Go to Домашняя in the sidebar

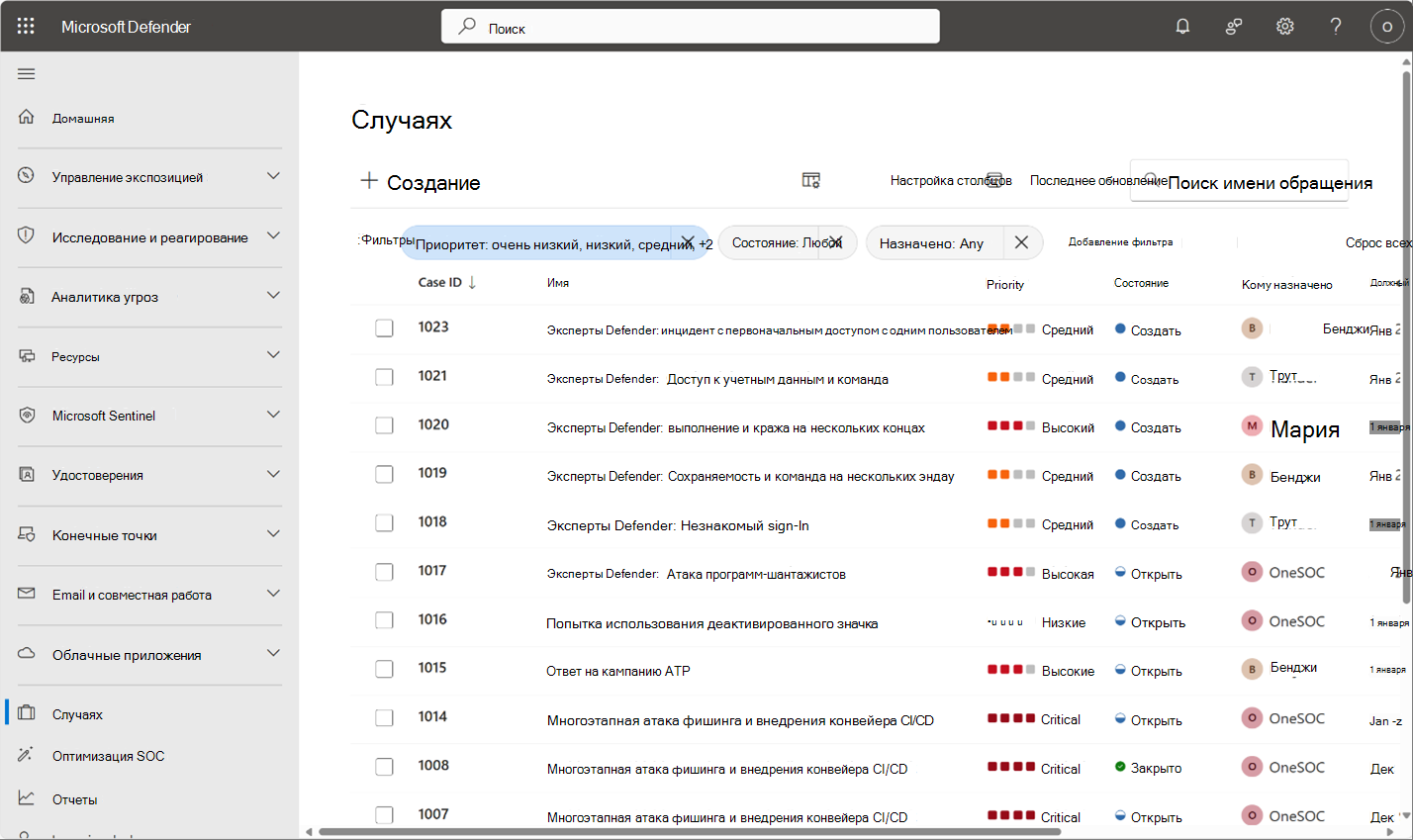[83, 118]
